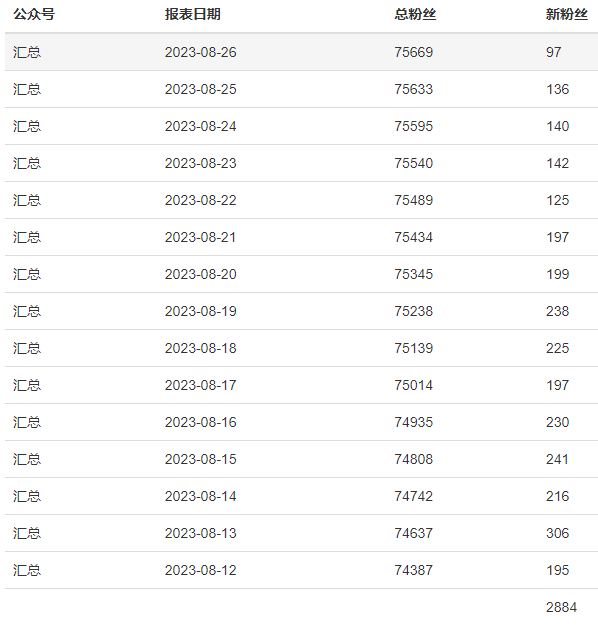The width and height of the screenshot is (598, 625).
Task: Click new fans value 230
Action: 557,422
